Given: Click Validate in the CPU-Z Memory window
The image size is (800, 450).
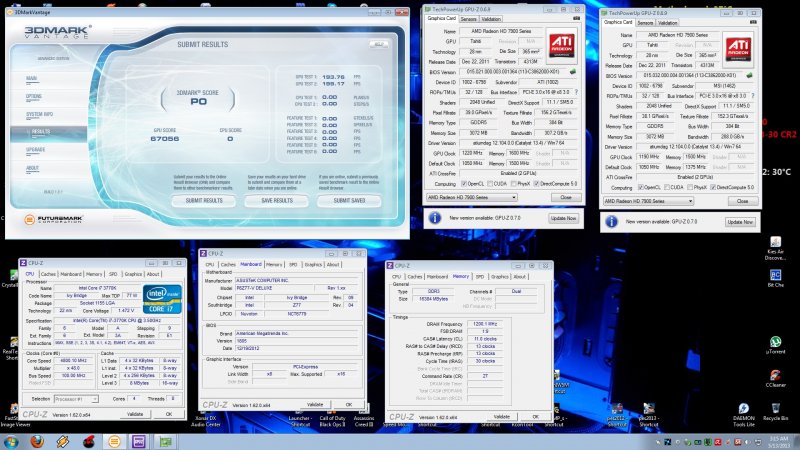Looking at the screenshot, I should [x=502, y=417].
